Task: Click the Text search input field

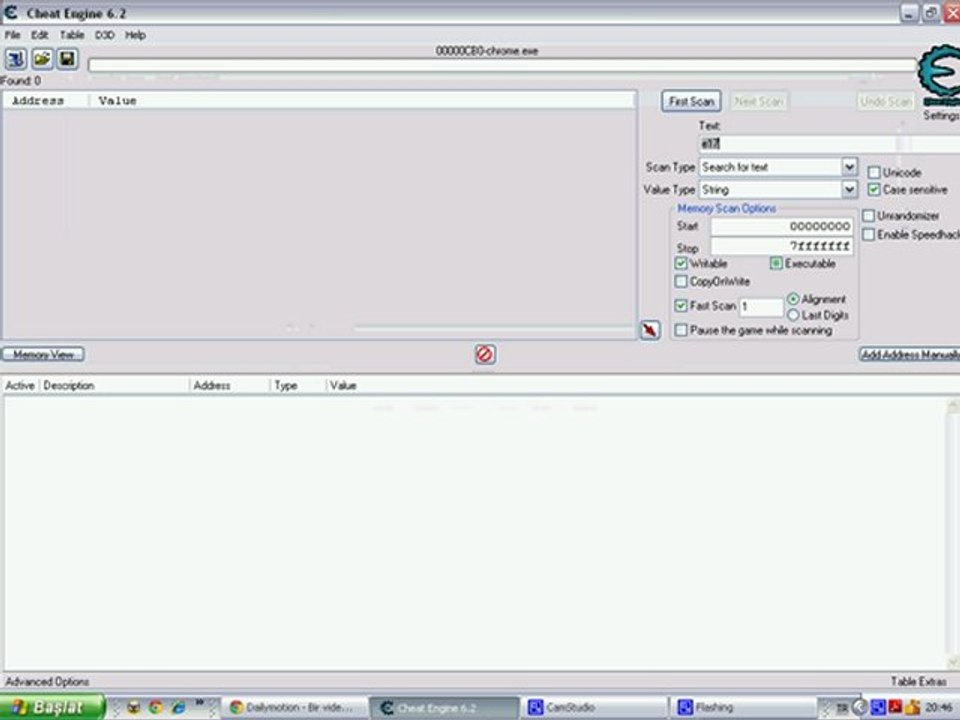Action: (x=830, y=144)
